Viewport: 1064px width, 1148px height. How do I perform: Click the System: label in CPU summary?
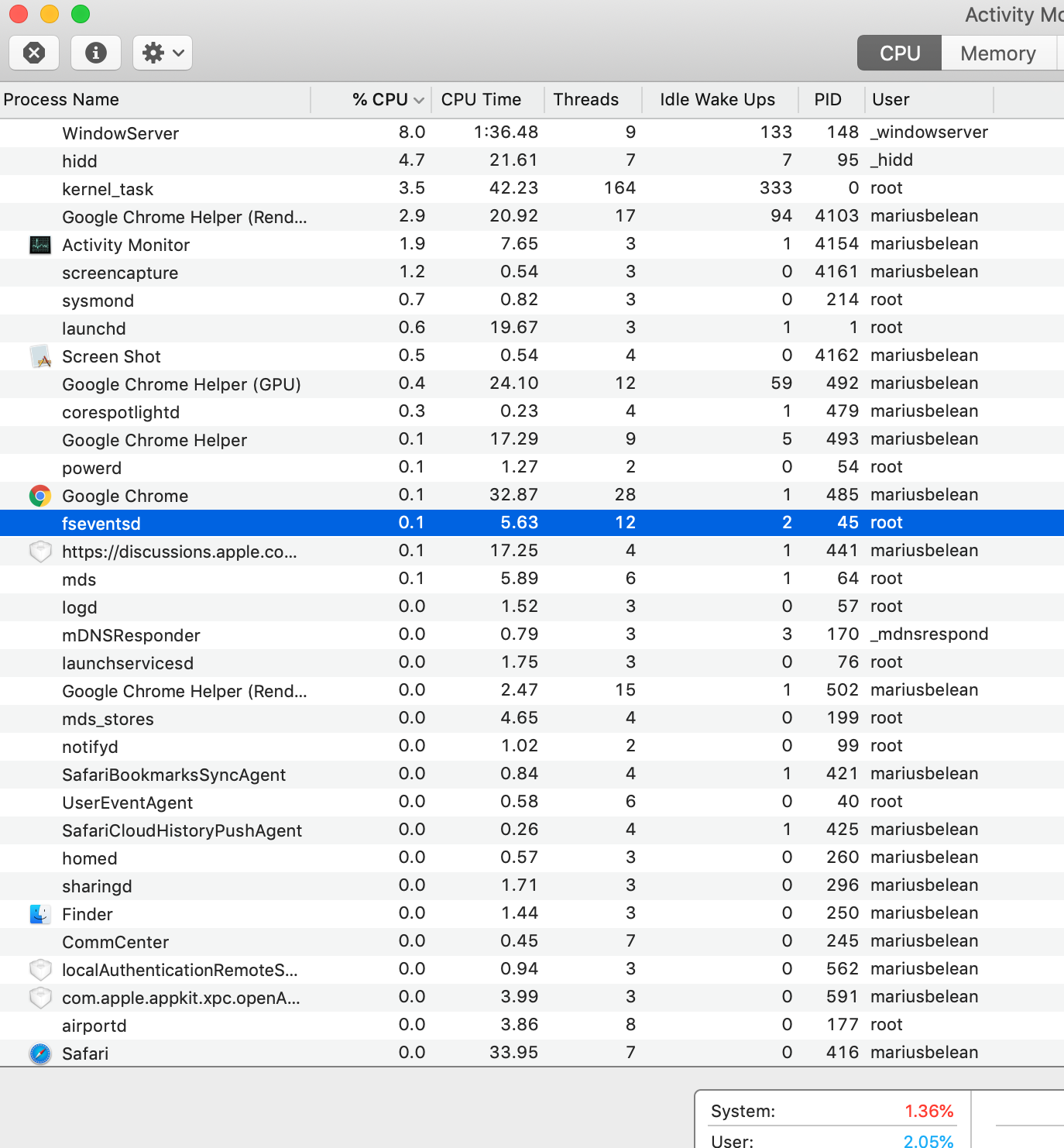pos(743,1111)
